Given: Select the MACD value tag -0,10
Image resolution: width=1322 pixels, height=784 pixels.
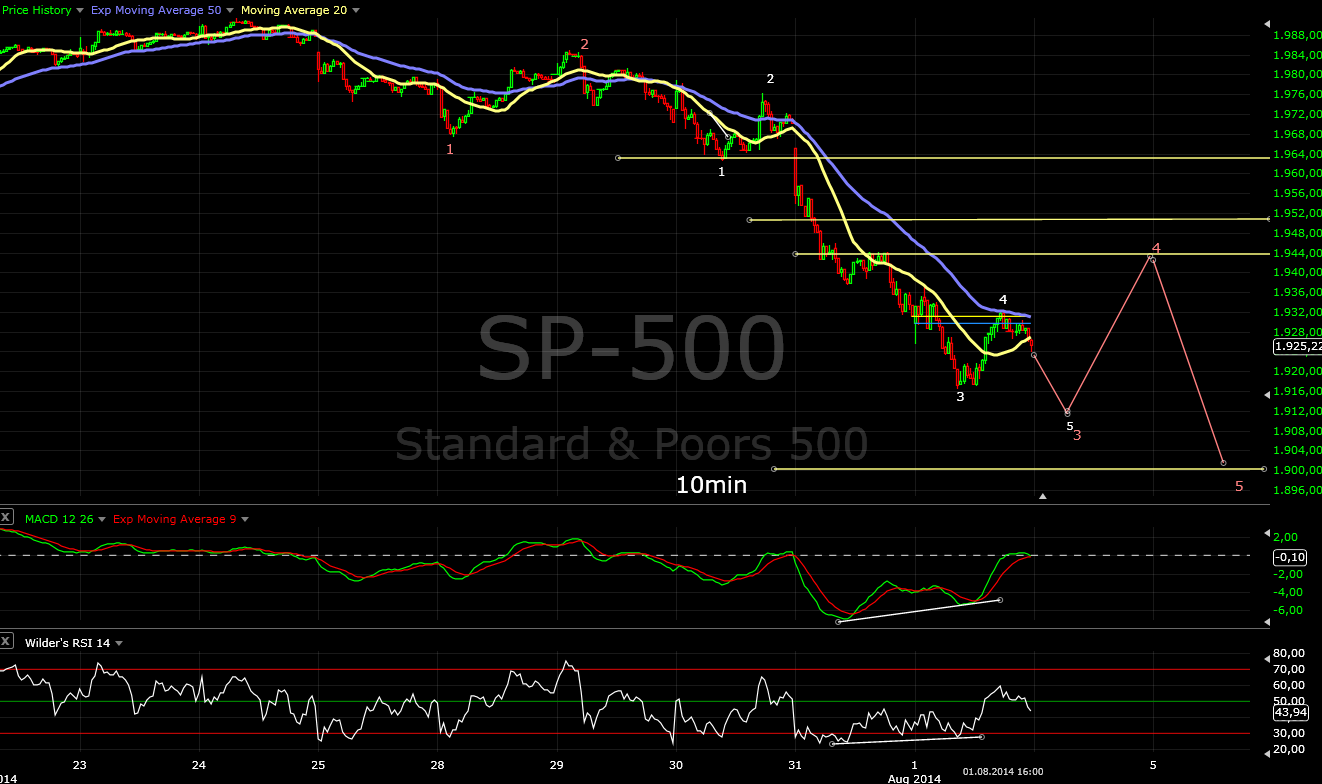Looking at the screenshot, I should [1290, 557].
